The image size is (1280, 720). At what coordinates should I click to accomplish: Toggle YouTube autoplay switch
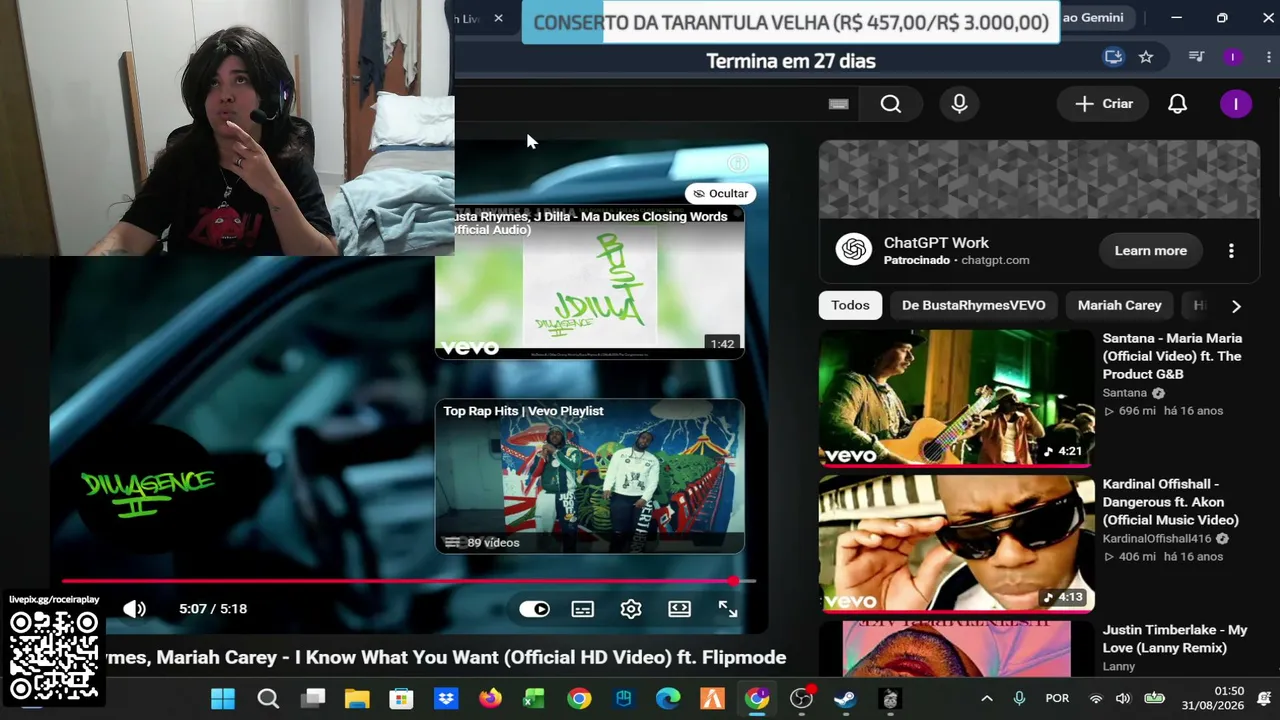pos(534,609)
